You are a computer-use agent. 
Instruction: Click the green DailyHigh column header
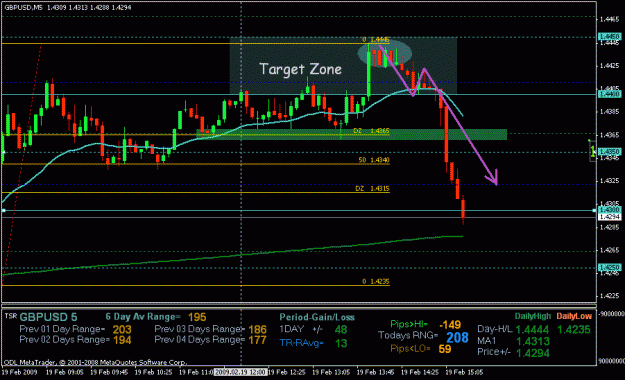tap(533, 316)
